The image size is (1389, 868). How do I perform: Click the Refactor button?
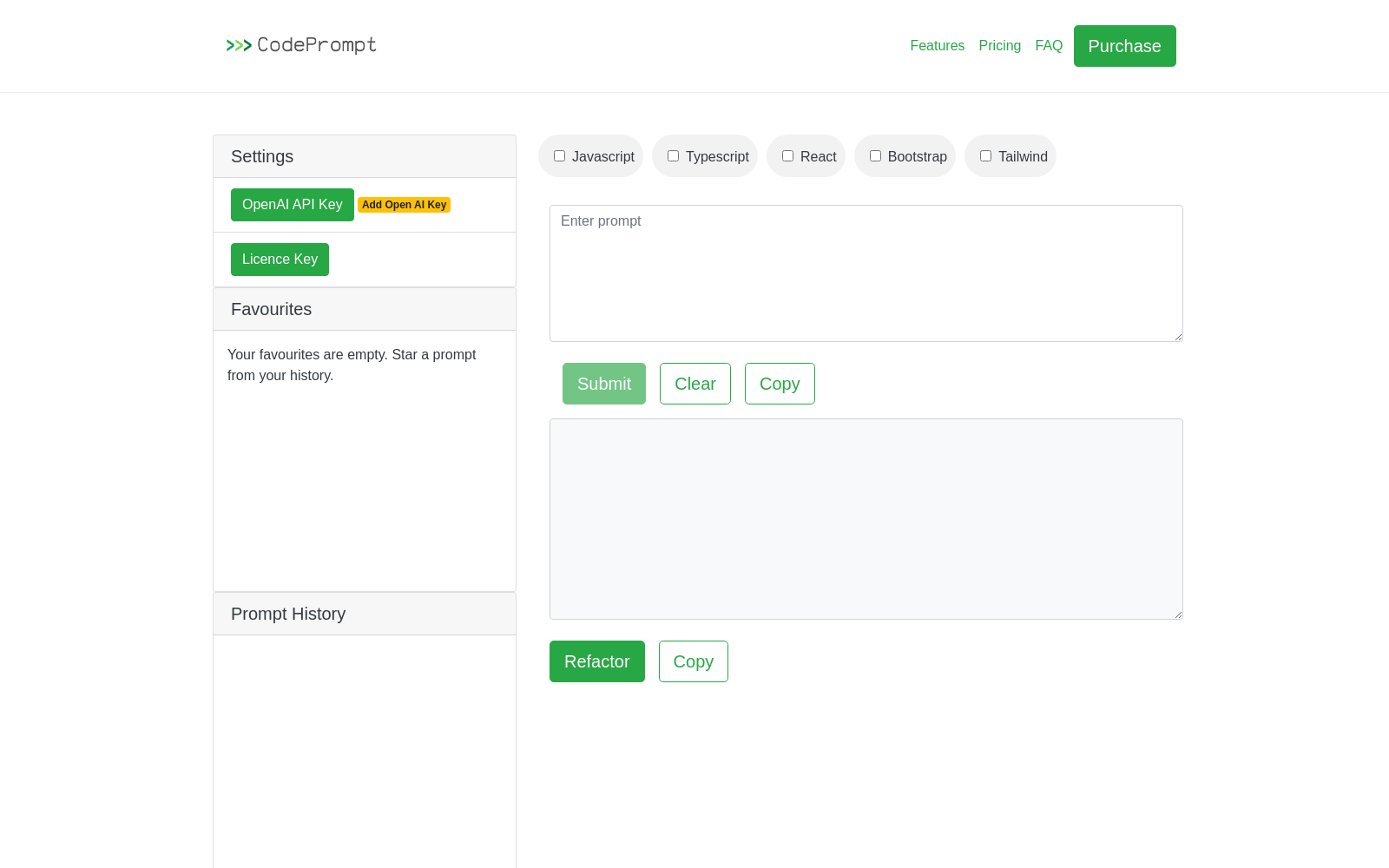pos(597,661)
